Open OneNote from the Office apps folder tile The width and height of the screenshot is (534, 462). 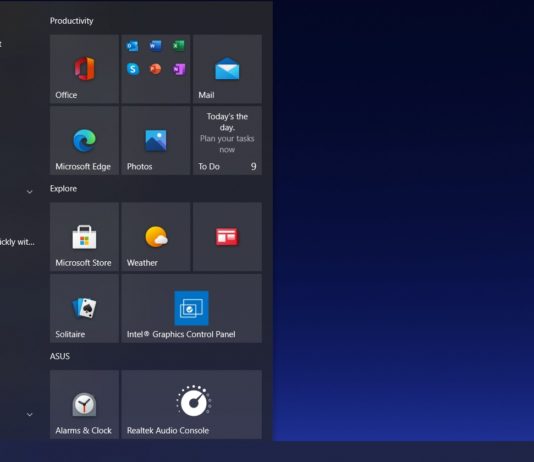179,69
